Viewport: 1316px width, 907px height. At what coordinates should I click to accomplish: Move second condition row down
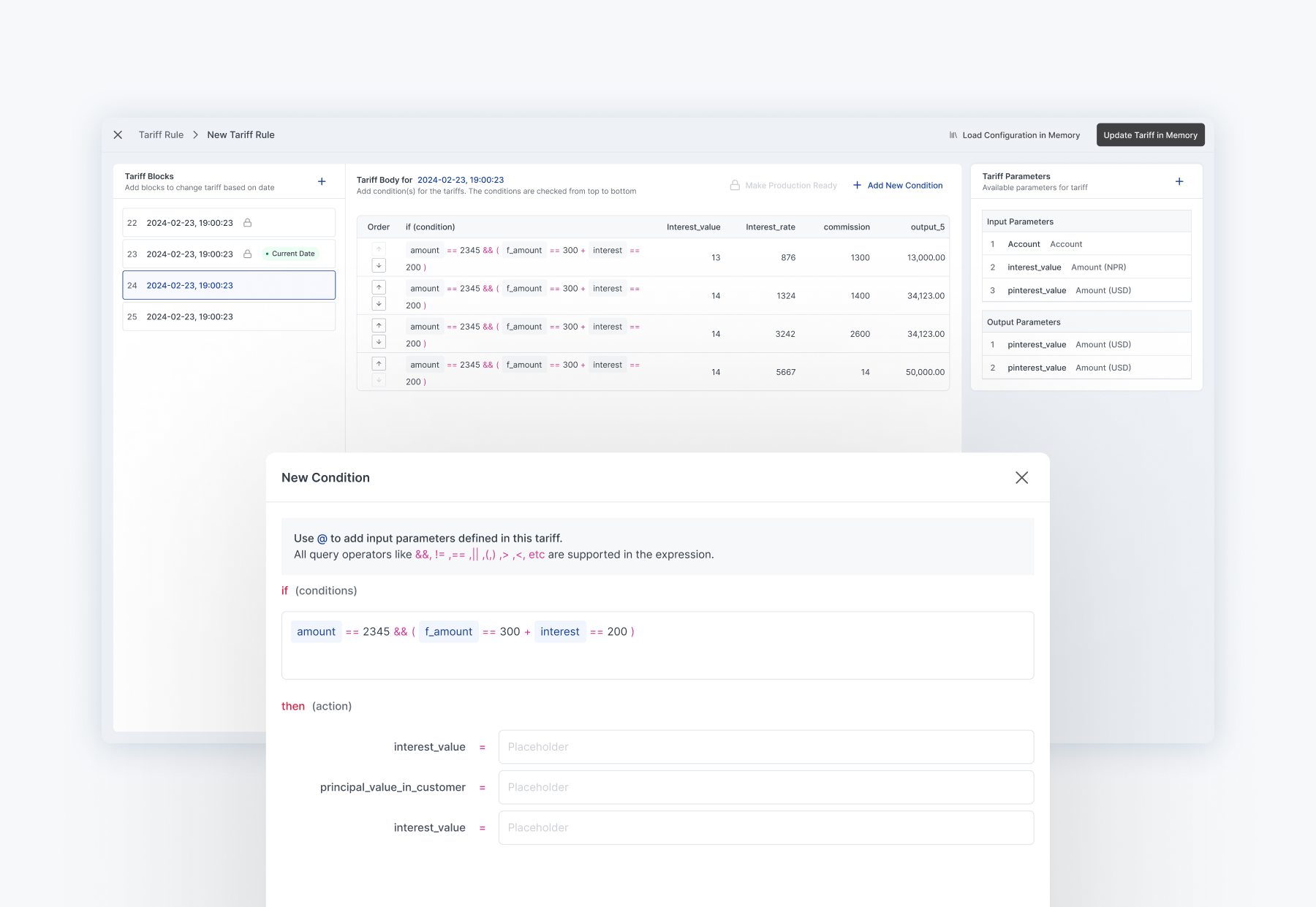point(379,303)
